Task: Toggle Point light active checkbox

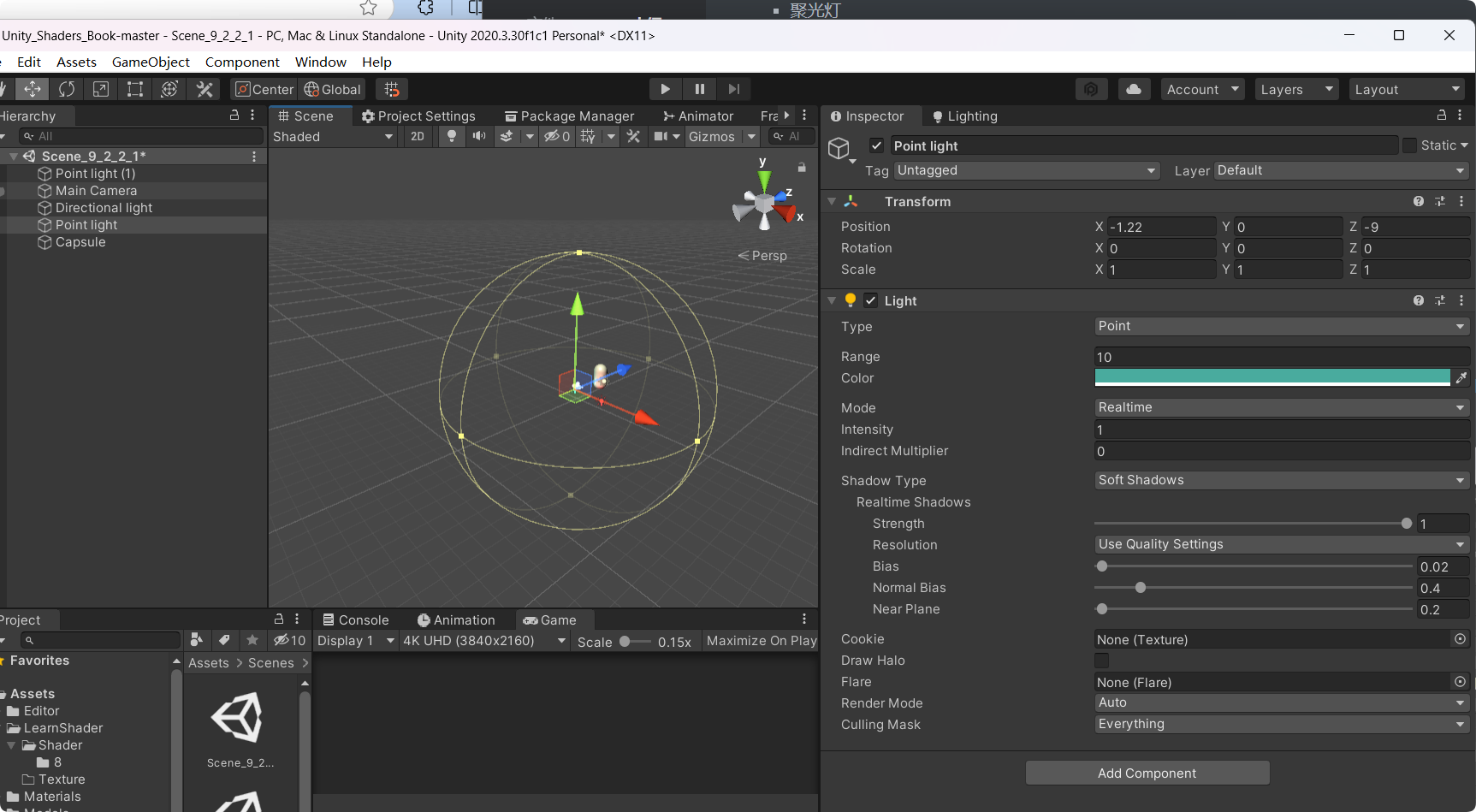Action: (876, 145)
